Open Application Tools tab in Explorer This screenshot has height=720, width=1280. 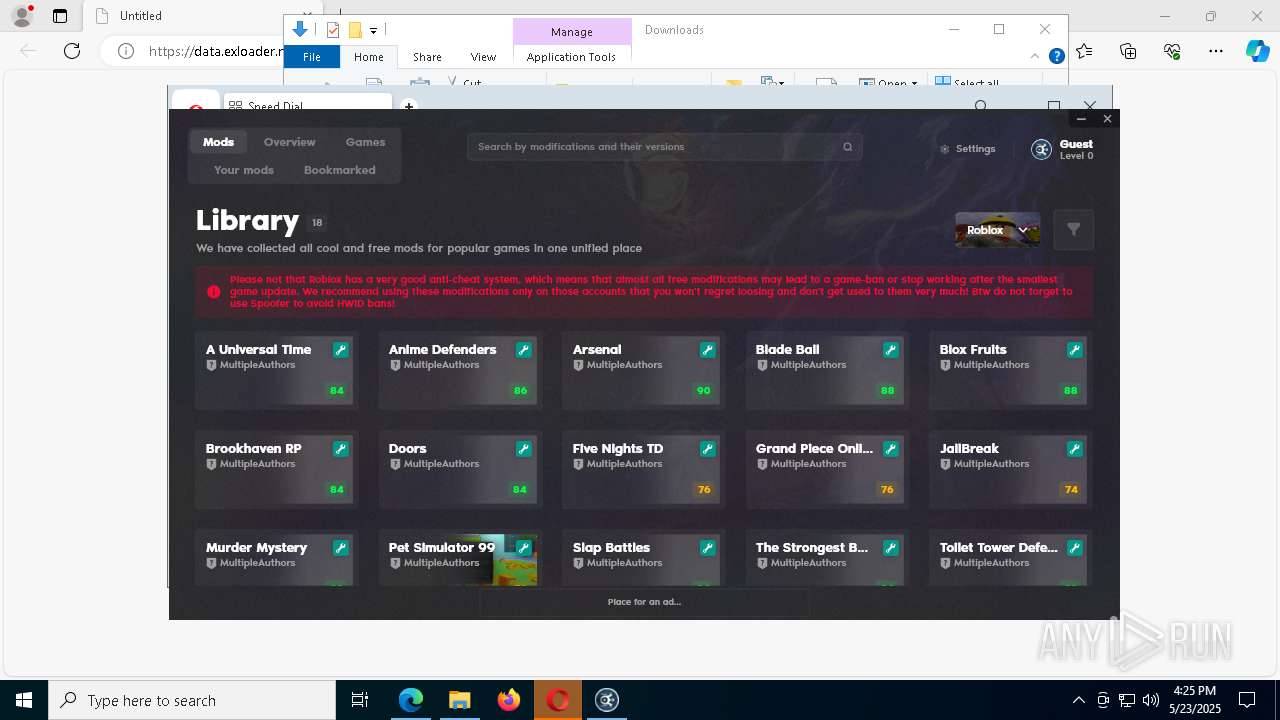click(571, 57)
